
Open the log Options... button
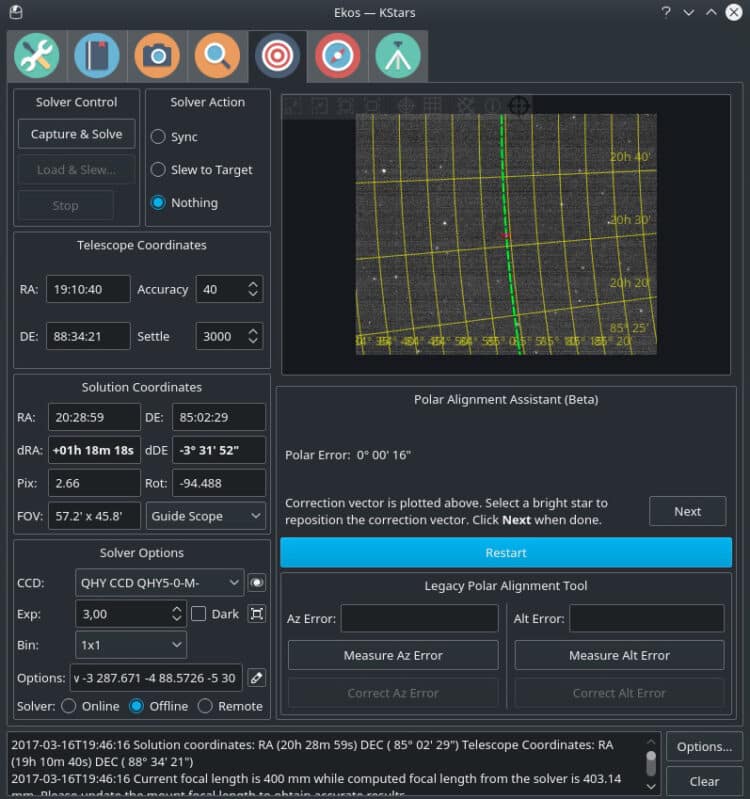click(704, 747)
